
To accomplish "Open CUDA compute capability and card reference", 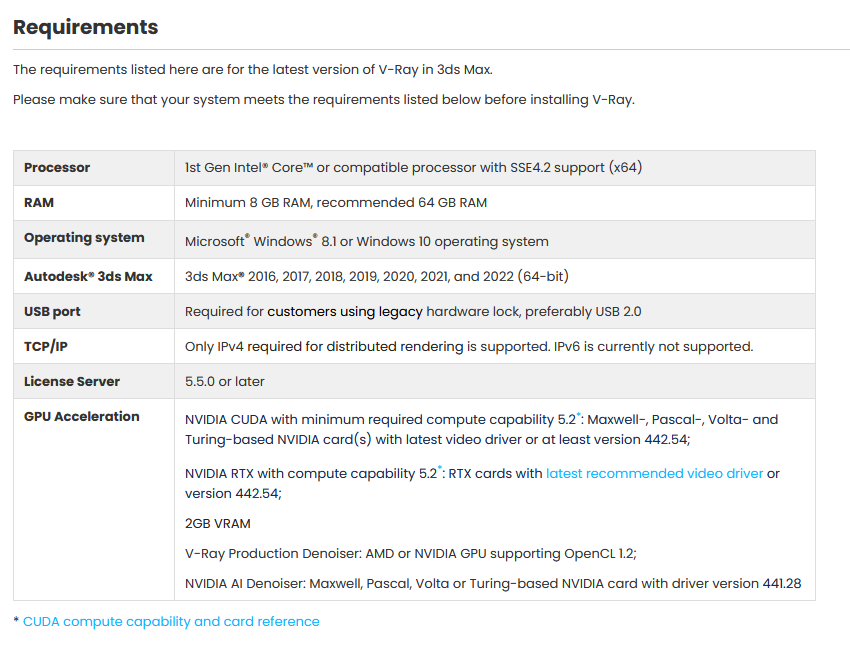I will pyautogui.click(x=171, y=621).
